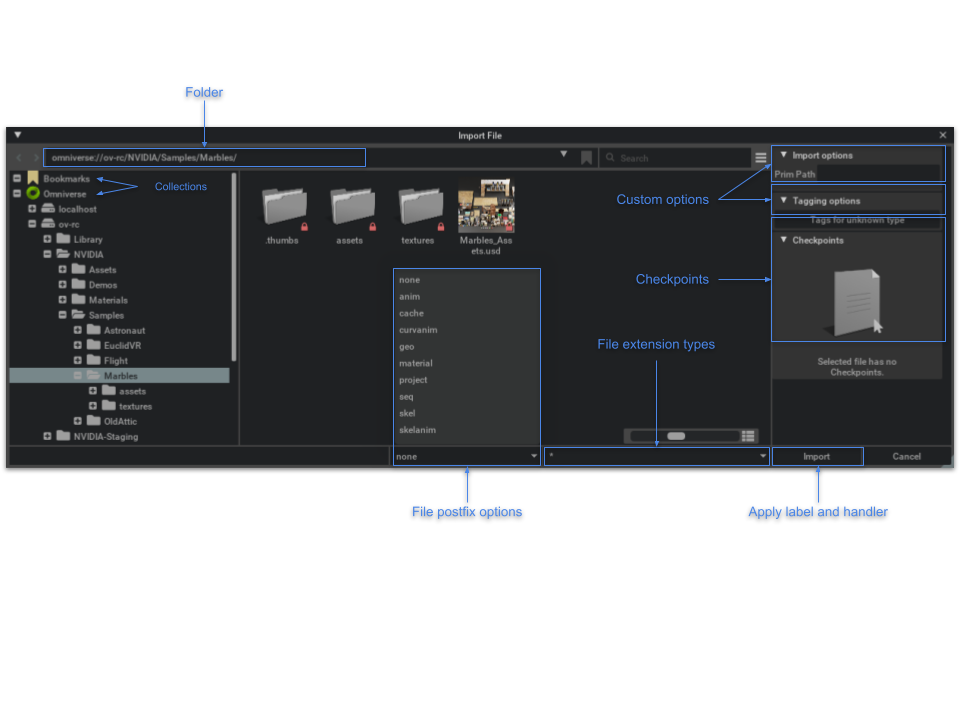Click the Cancel button
The image size is (960, 720).
pos(906,457)
